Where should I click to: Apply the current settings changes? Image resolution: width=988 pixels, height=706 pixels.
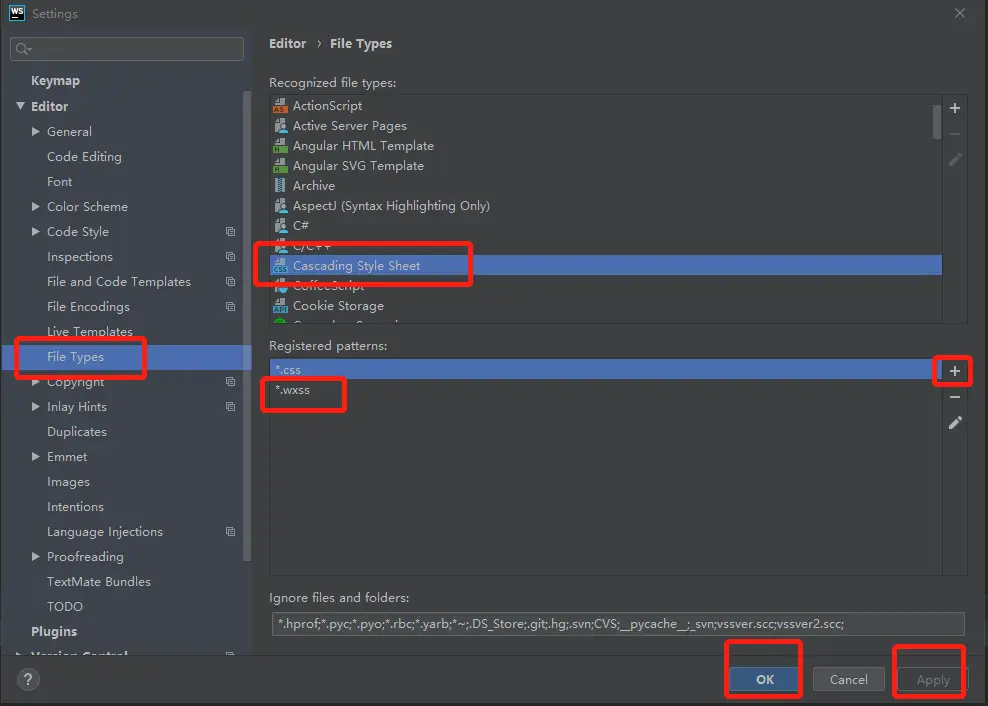[933, 680]
